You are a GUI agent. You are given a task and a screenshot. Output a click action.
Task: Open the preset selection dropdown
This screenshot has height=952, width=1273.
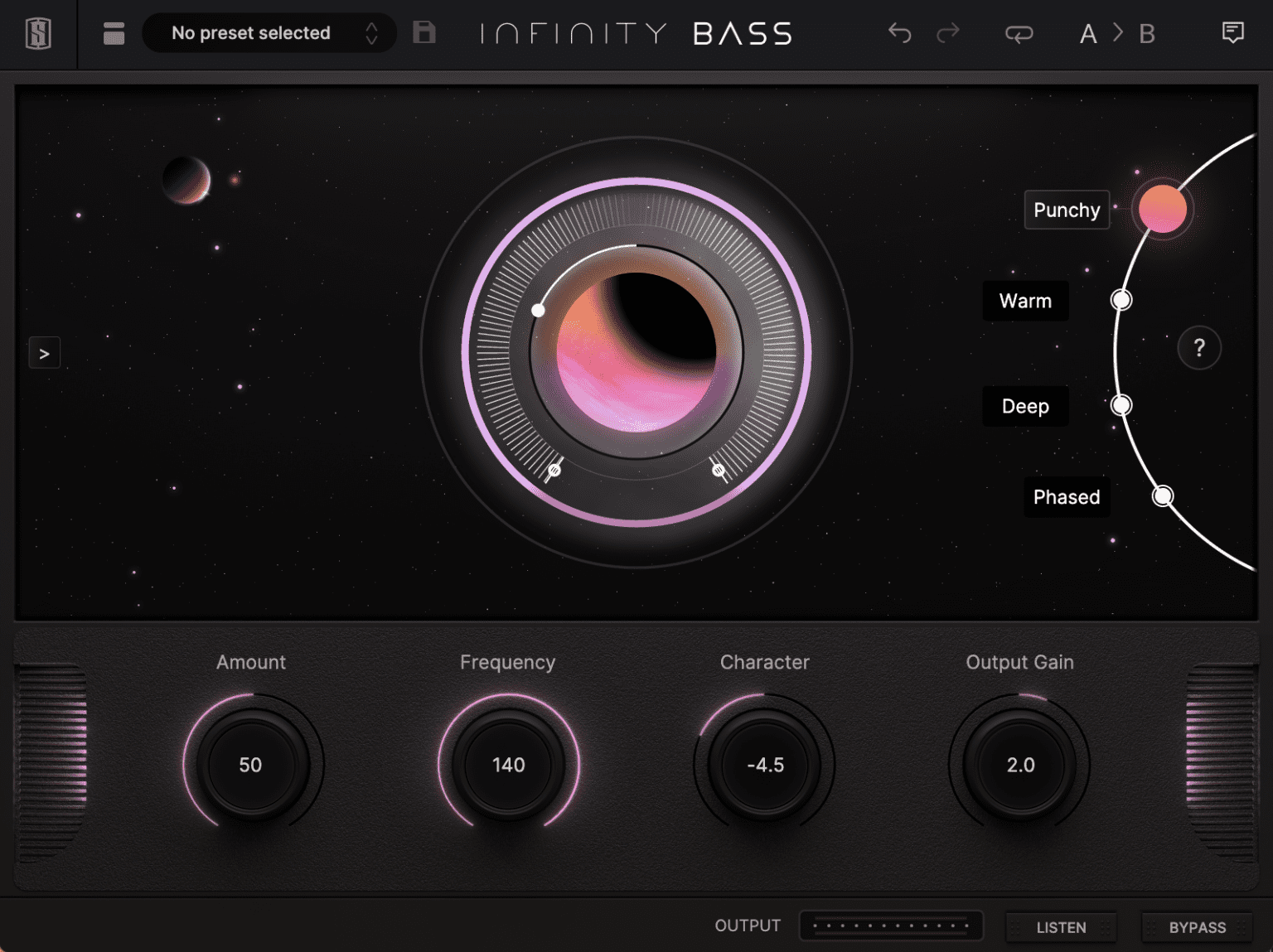coord(269,32)
